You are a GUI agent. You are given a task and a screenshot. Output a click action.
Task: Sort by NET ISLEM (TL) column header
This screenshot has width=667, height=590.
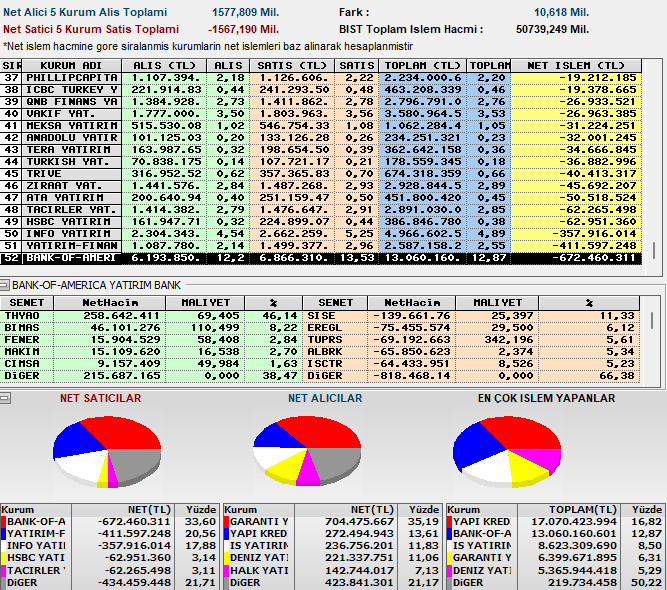tap(576, 66)
